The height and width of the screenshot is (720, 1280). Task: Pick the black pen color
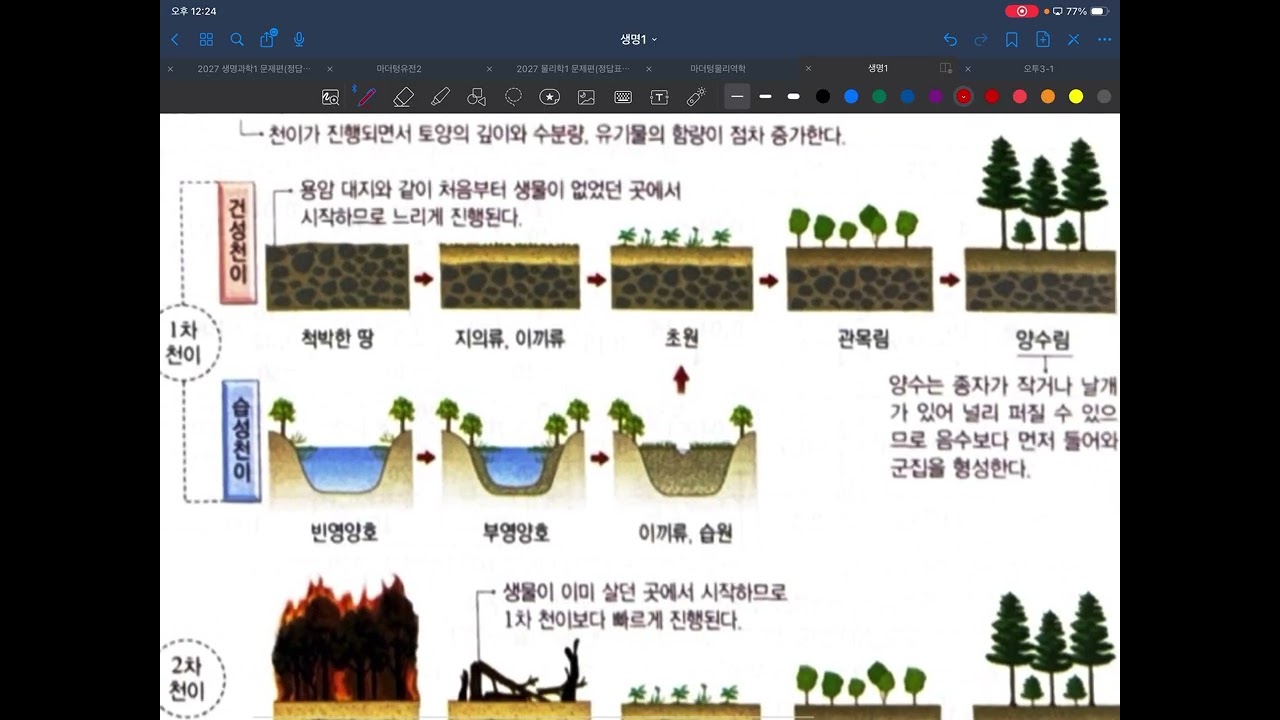pos(823,97)
